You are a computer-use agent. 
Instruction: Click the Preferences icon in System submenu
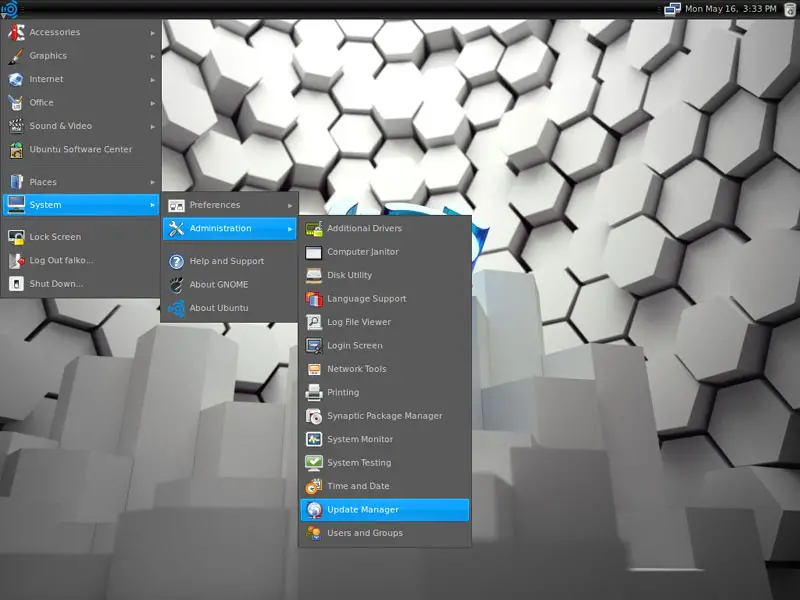click(x=176, y=205)
